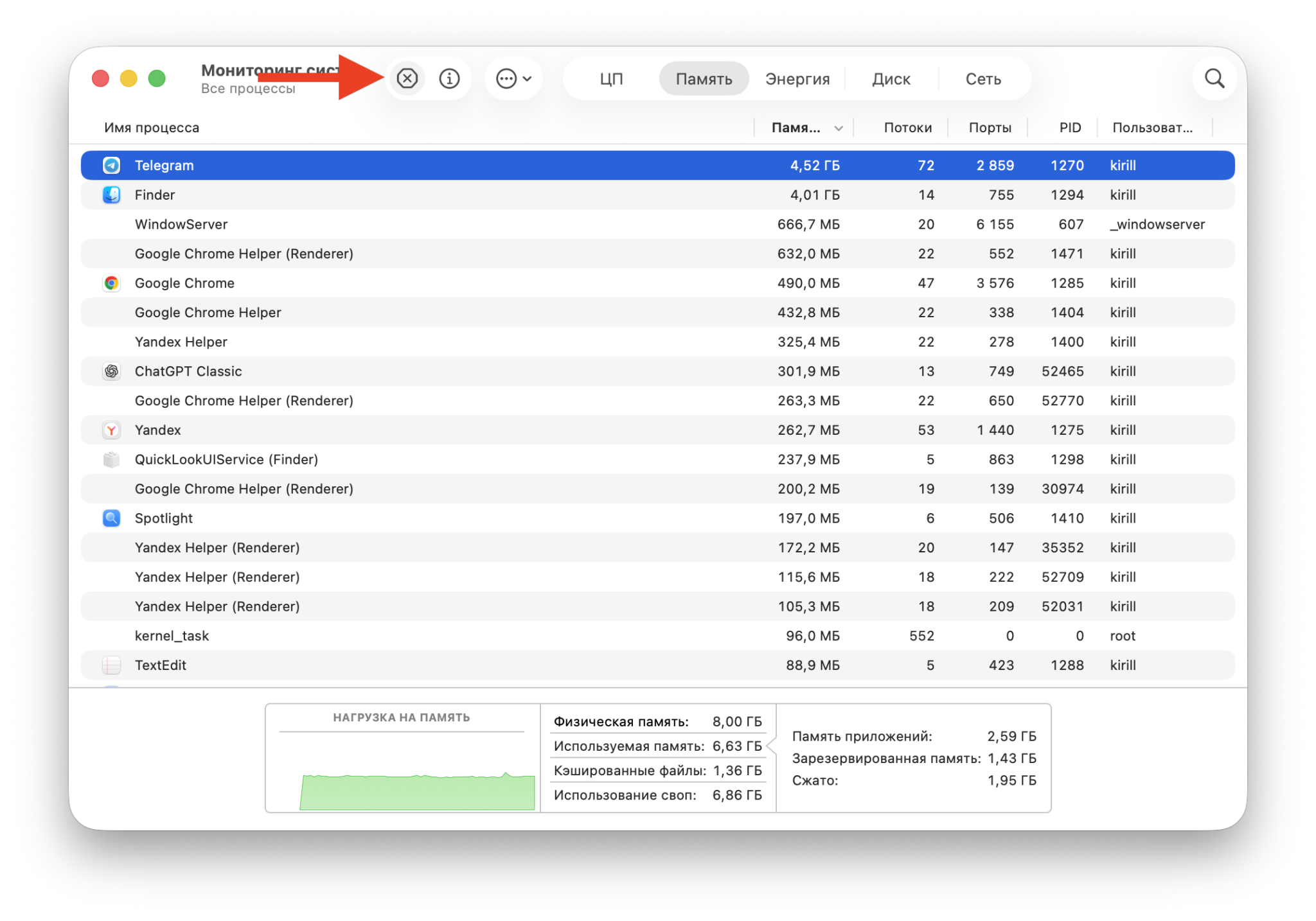This screenshot has height=921, width=1316.
Task: Switch to the Энергия tab
Action: pyautogui.click(x=797, y=79)
